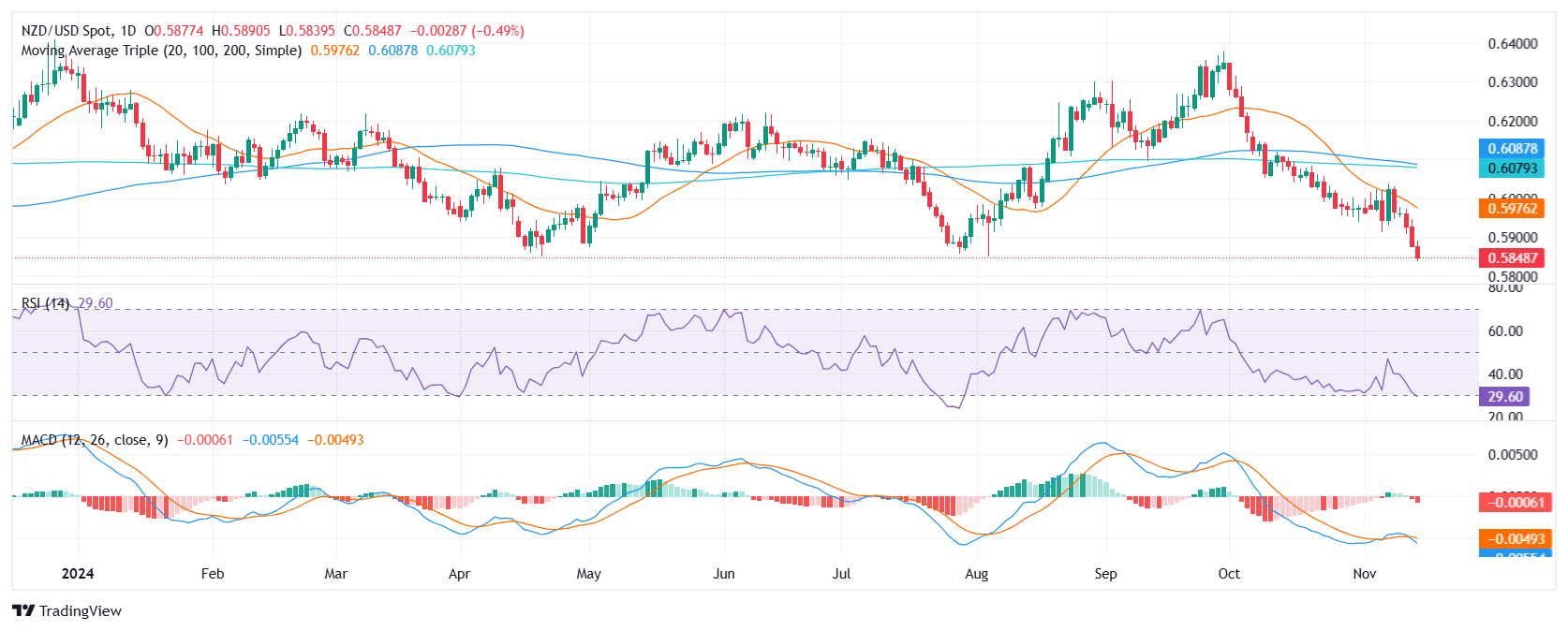1568x631 pixels.
Task: Click the blue 0.60878 price axis tag
Action: coord(1512,149)
